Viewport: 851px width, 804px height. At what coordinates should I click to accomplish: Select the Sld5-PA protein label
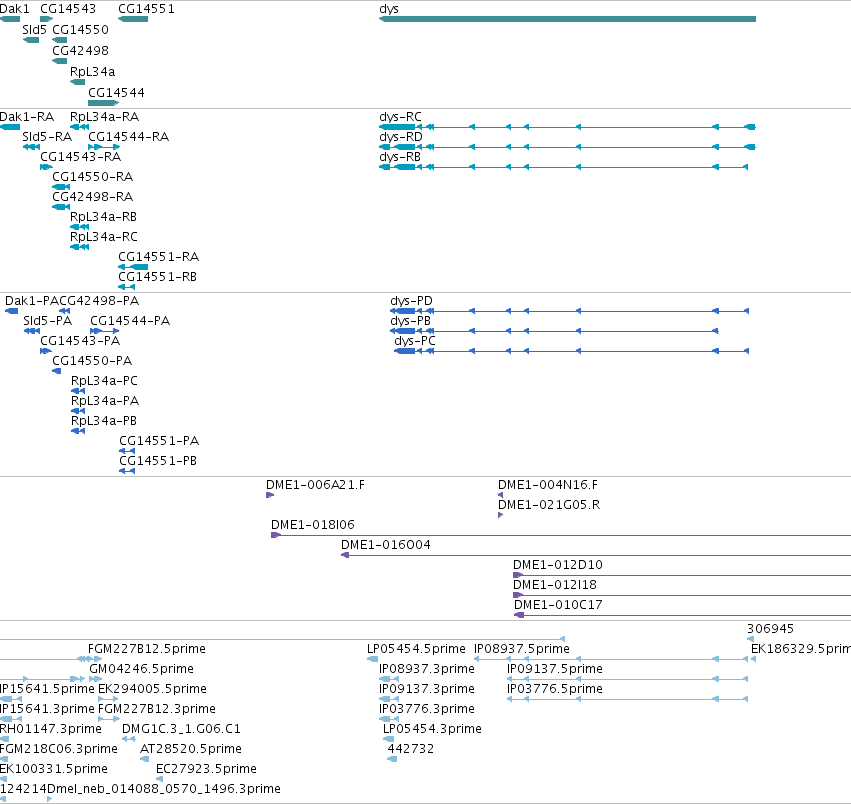coord(47,321)
